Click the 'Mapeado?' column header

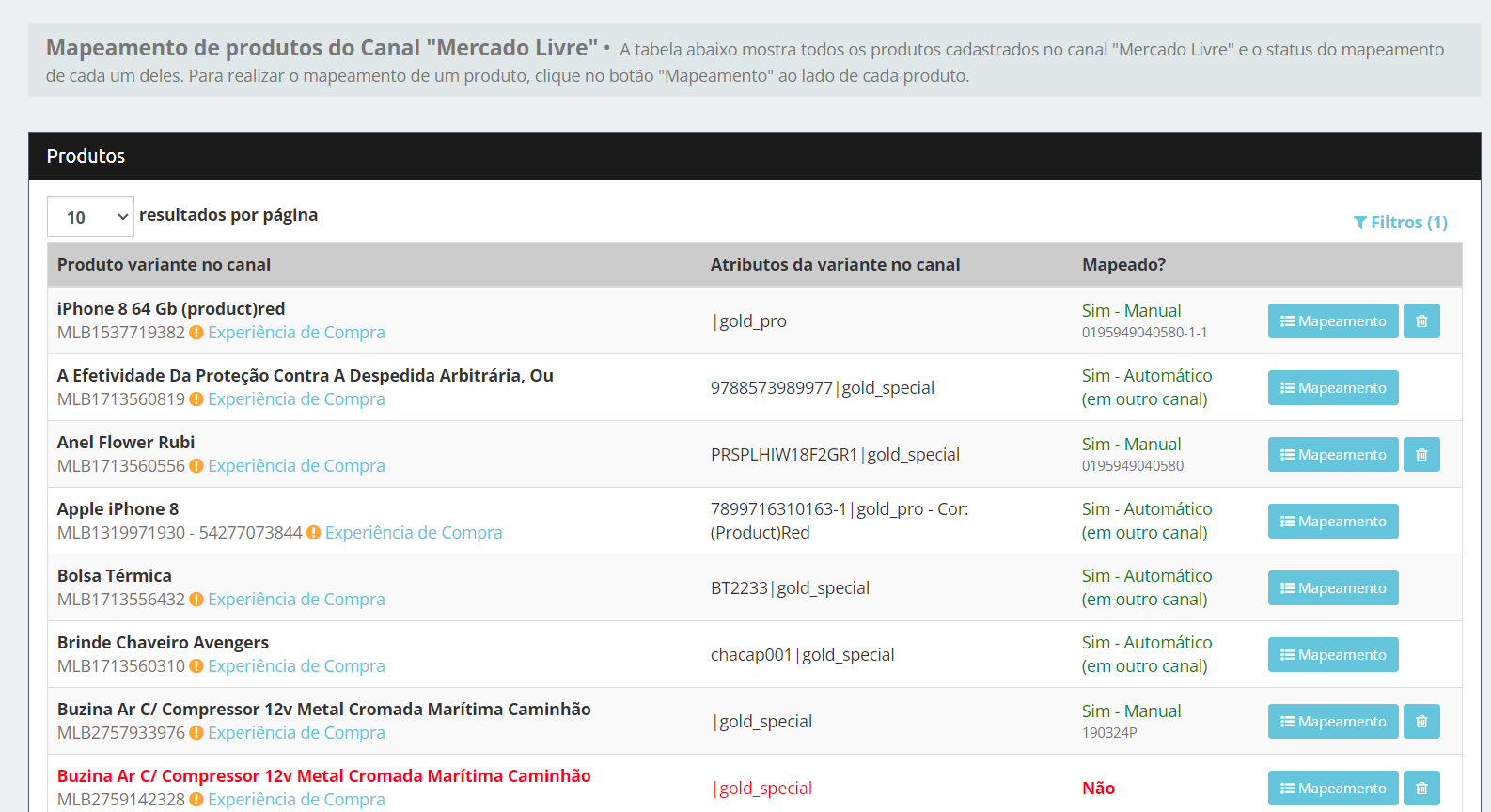(x=1123, y=265)
